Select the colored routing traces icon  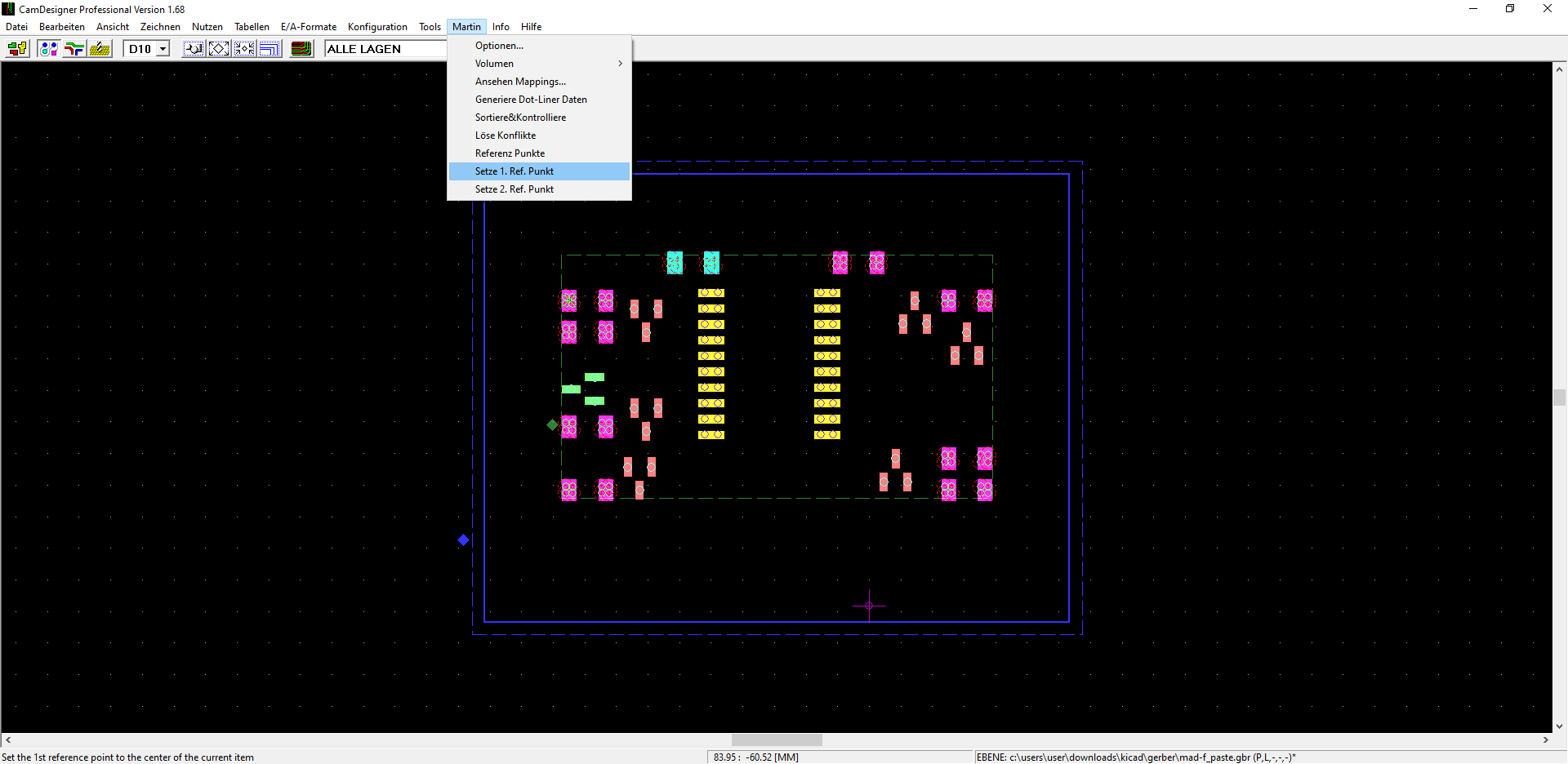point(74,49)
